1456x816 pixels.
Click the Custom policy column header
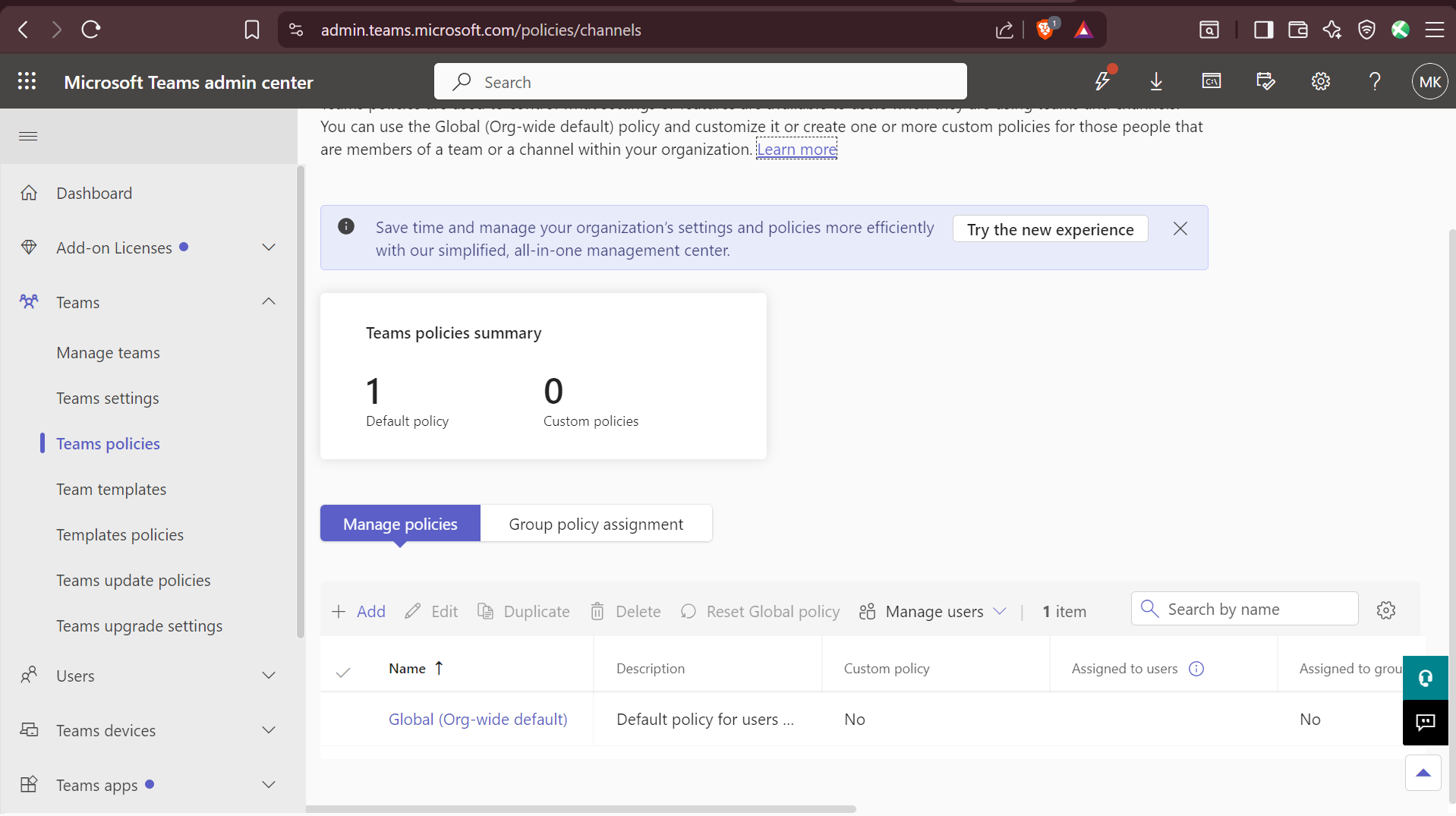point(887,669)
